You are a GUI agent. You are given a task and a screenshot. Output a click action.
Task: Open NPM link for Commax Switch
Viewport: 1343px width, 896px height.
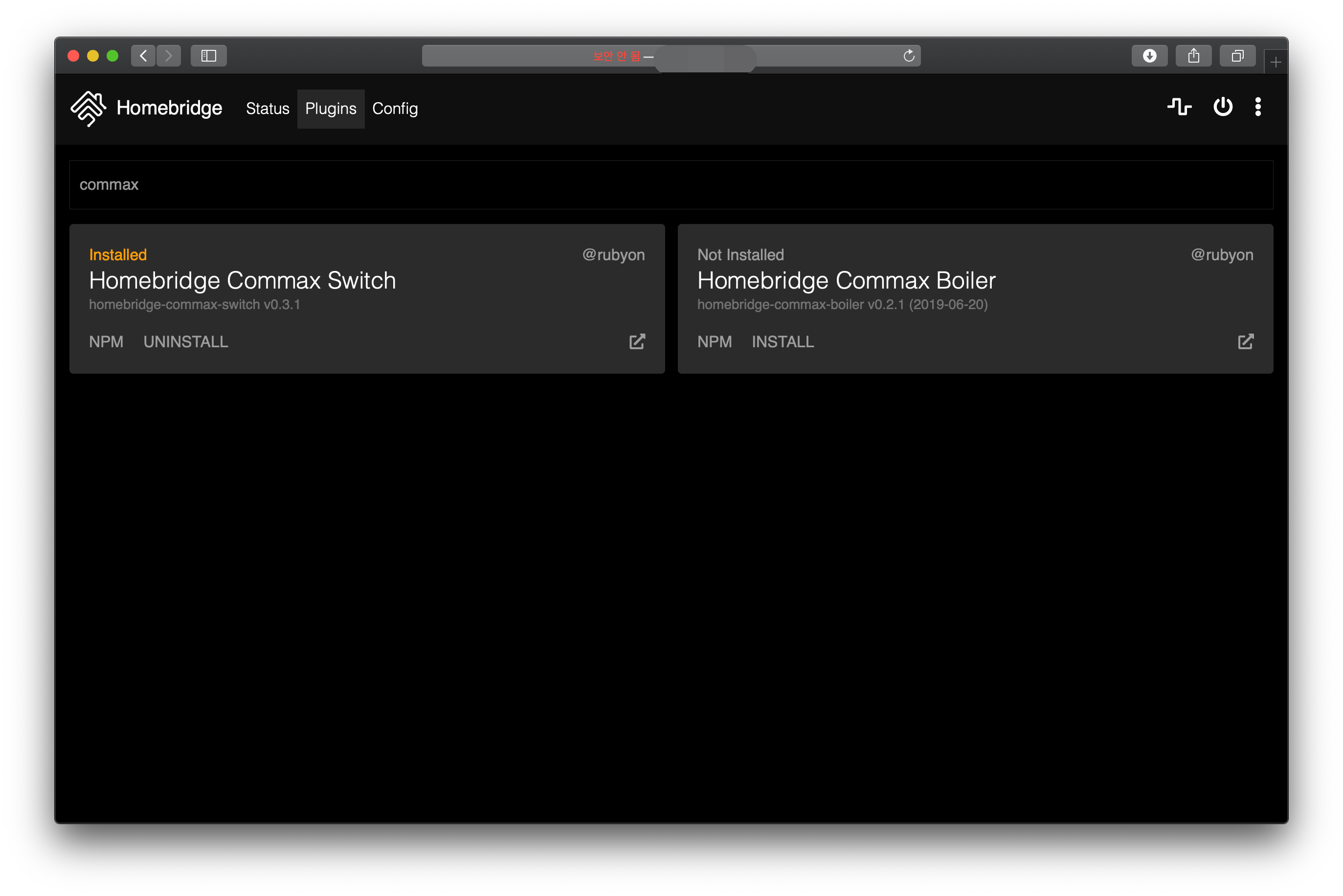pos(106,342)
